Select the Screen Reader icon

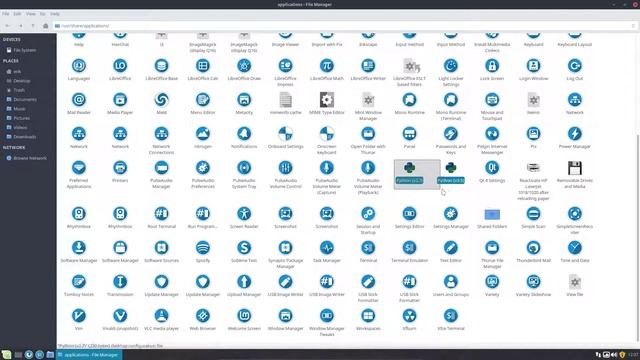coord(244,213)
